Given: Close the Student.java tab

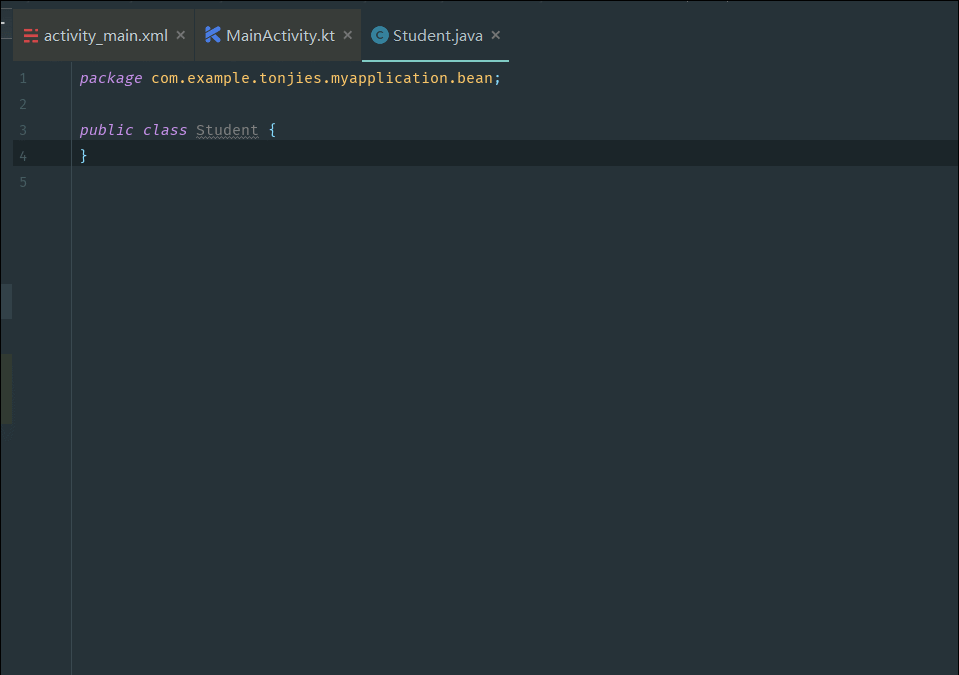Looking at the screenshot, I should tap(495, 35).
